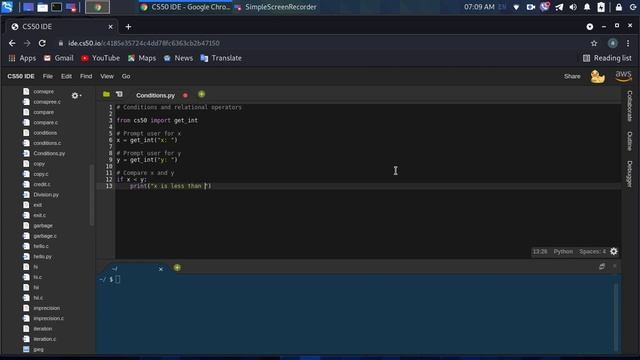Viewport: 640px width, 360px height.
Task: Bookmark this page with the star icon
Action: [594, 43]
